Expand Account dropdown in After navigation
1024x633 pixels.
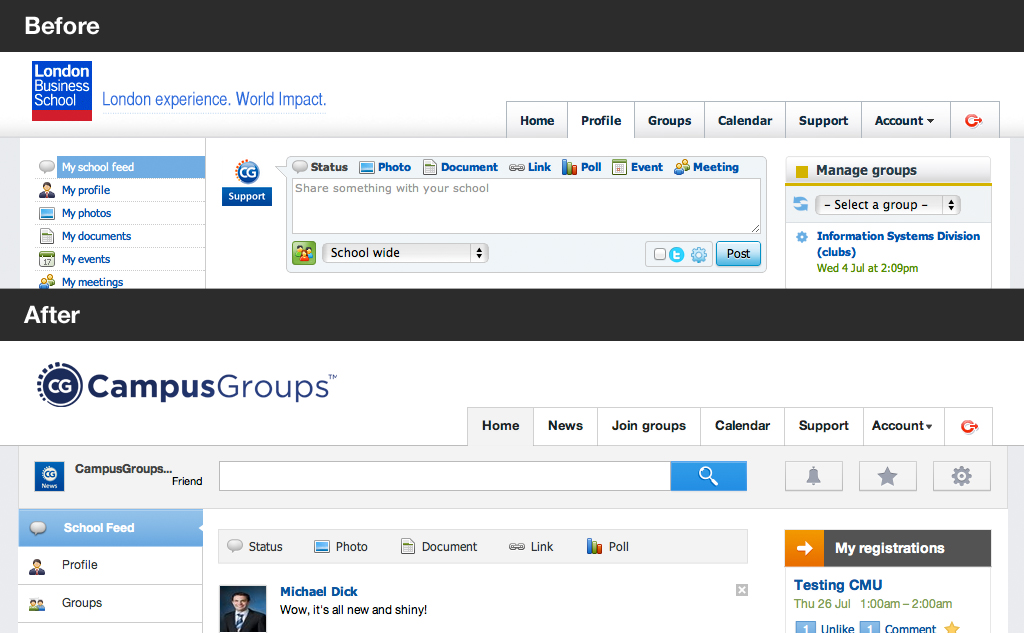click(902, 425)
